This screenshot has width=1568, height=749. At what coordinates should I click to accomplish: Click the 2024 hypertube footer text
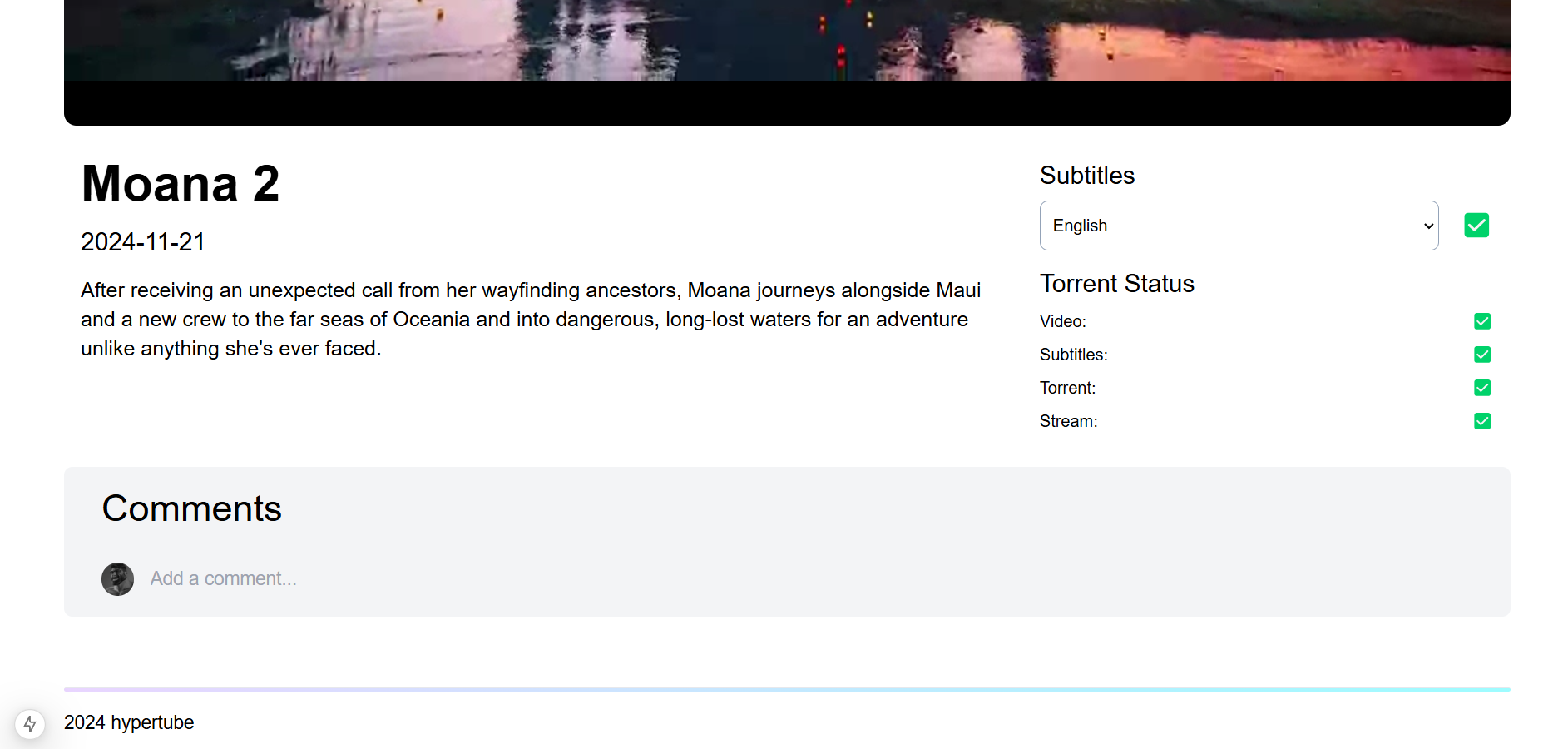129,722
